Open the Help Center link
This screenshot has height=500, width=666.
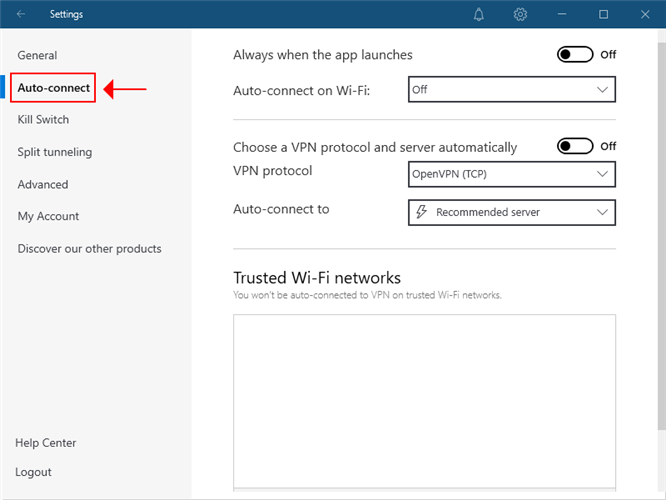click(x=46, y=443)
